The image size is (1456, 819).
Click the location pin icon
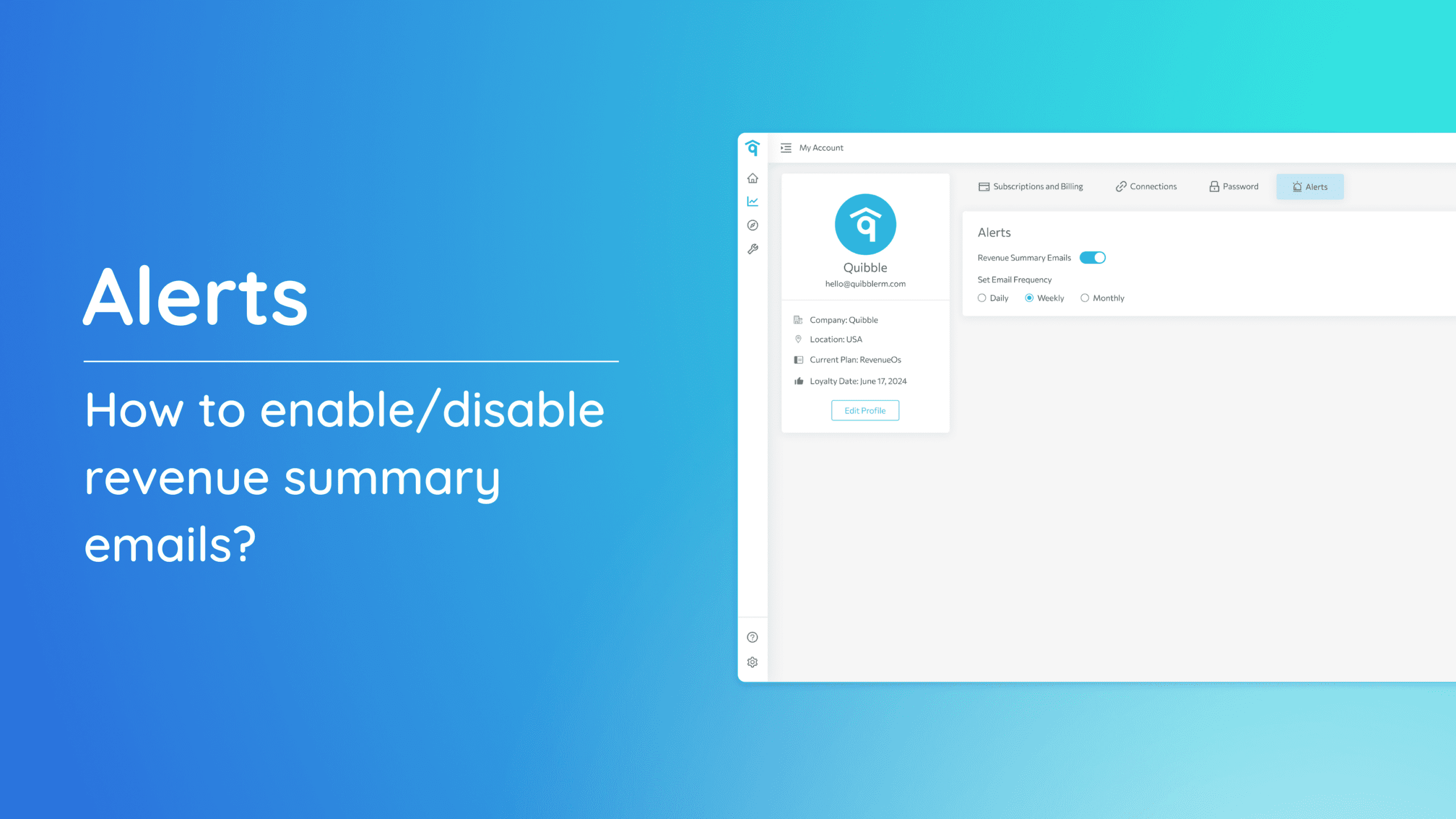coord(798,340)
